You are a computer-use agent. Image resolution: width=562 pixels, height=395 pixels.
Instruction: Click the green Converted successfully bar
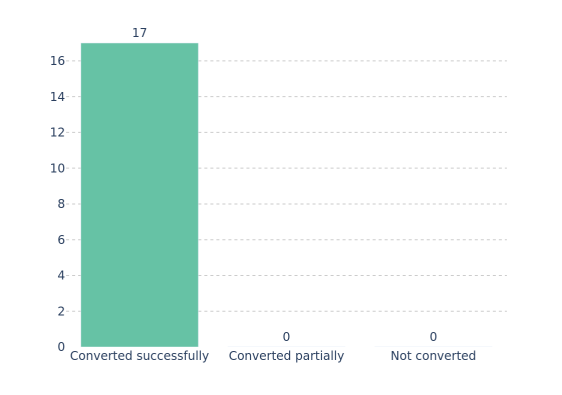click(x=139, y=195)
